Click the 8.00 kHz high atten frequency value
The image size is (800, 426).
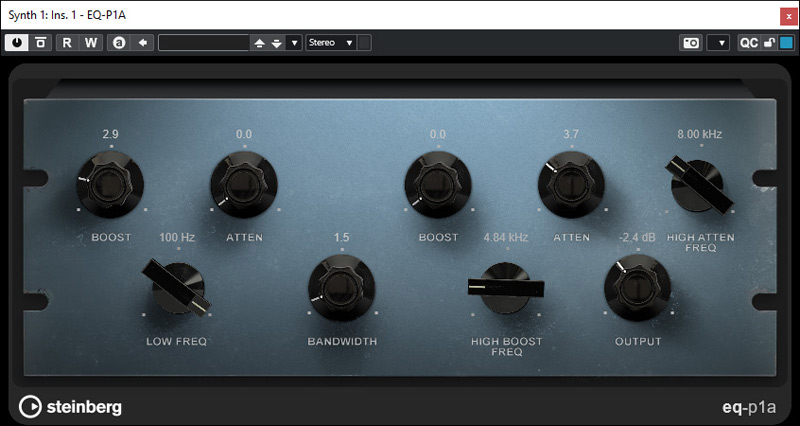[x=699, y=134]
